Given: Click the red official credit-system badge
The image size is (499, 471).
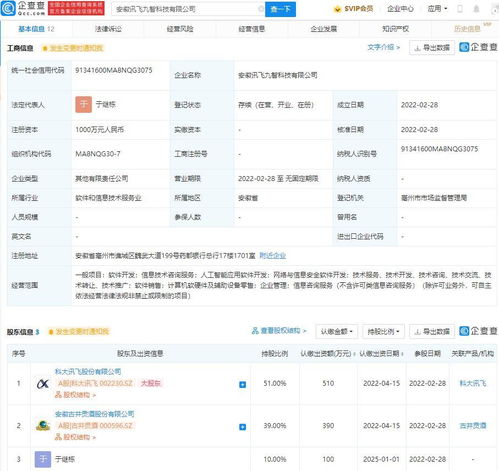Looking at the screenshot, I should (x=76, y=8).
